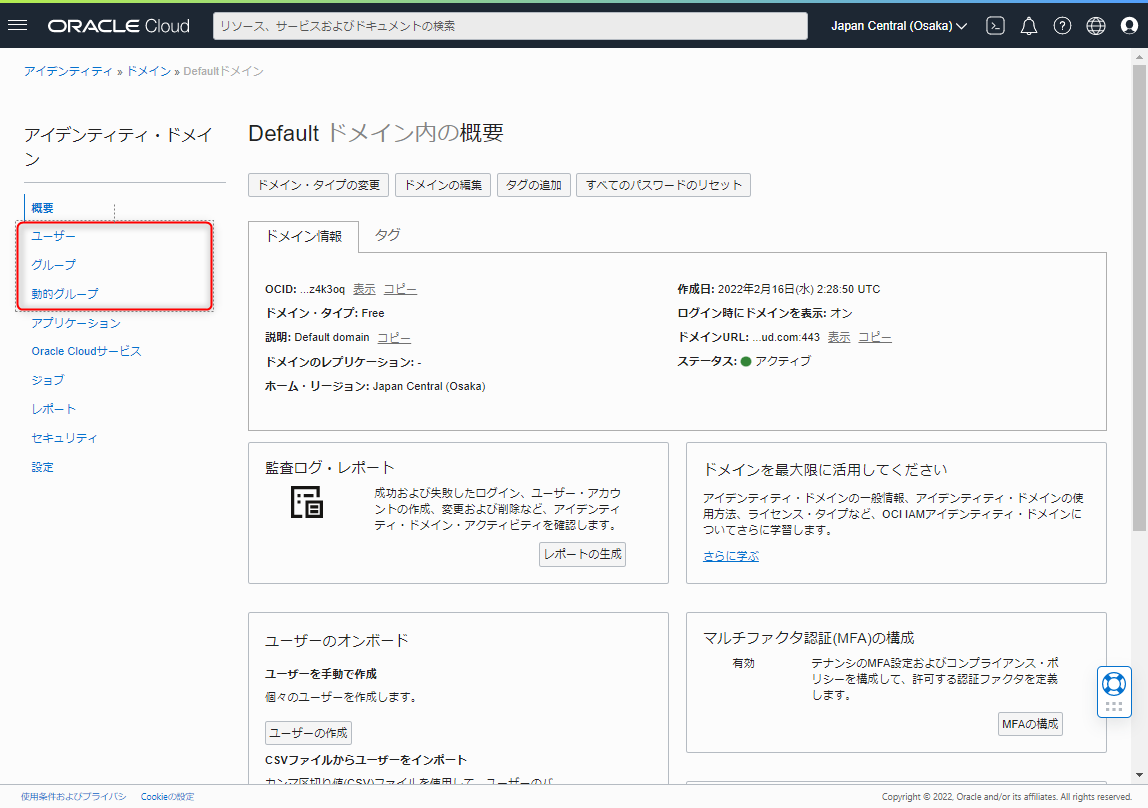
Task: Click the vertical scrollbar thumb
Action: 1139,296
